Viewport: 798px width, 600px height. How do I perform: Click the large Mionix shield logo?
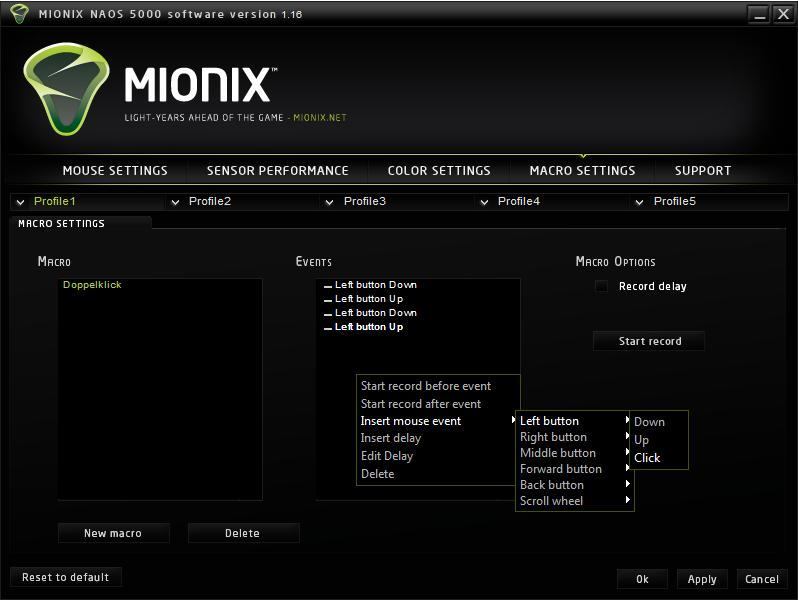[66, 89]
